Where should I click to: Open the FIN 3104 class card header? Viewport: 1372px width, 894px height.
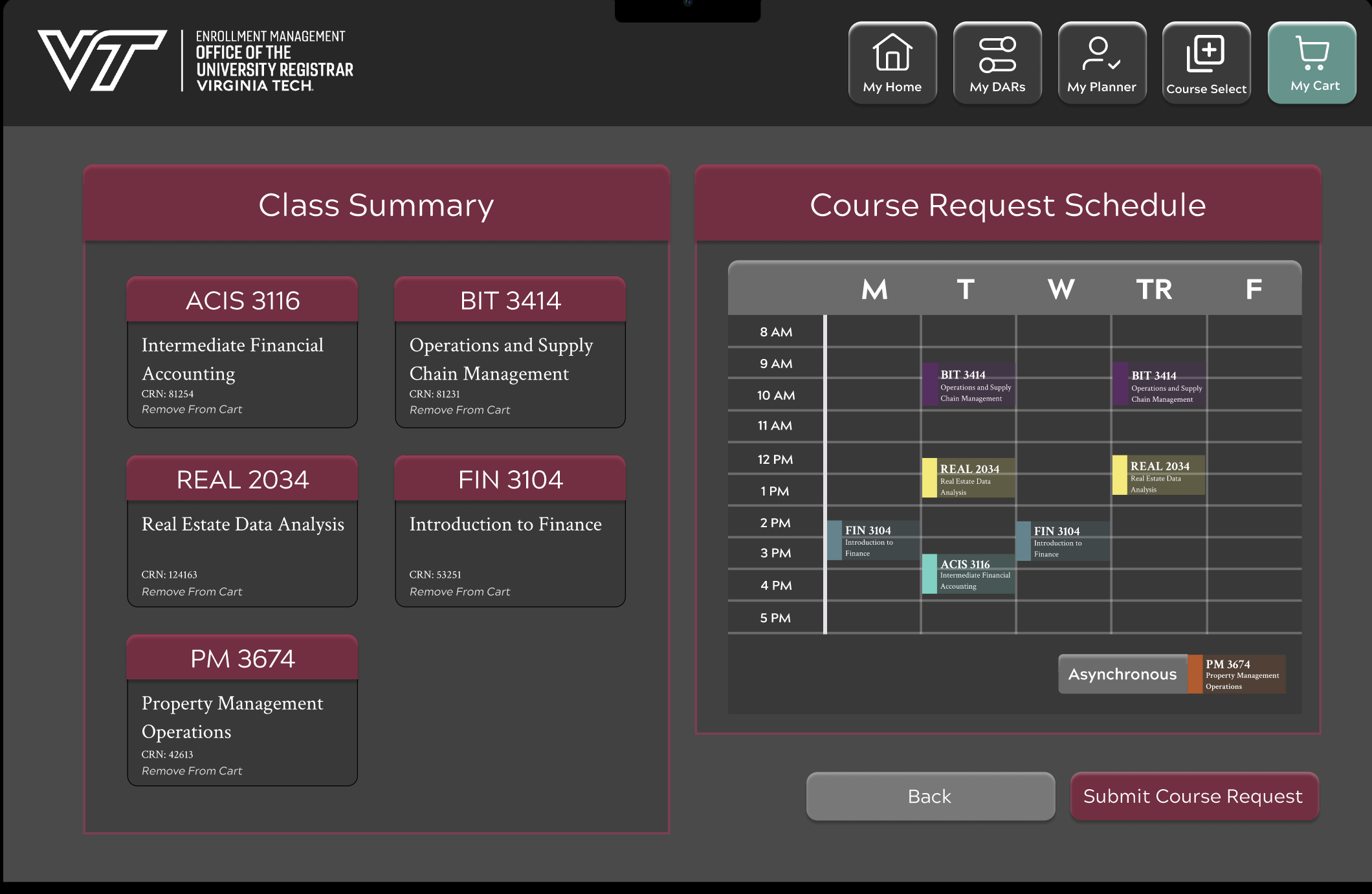[x=510, y=480]
